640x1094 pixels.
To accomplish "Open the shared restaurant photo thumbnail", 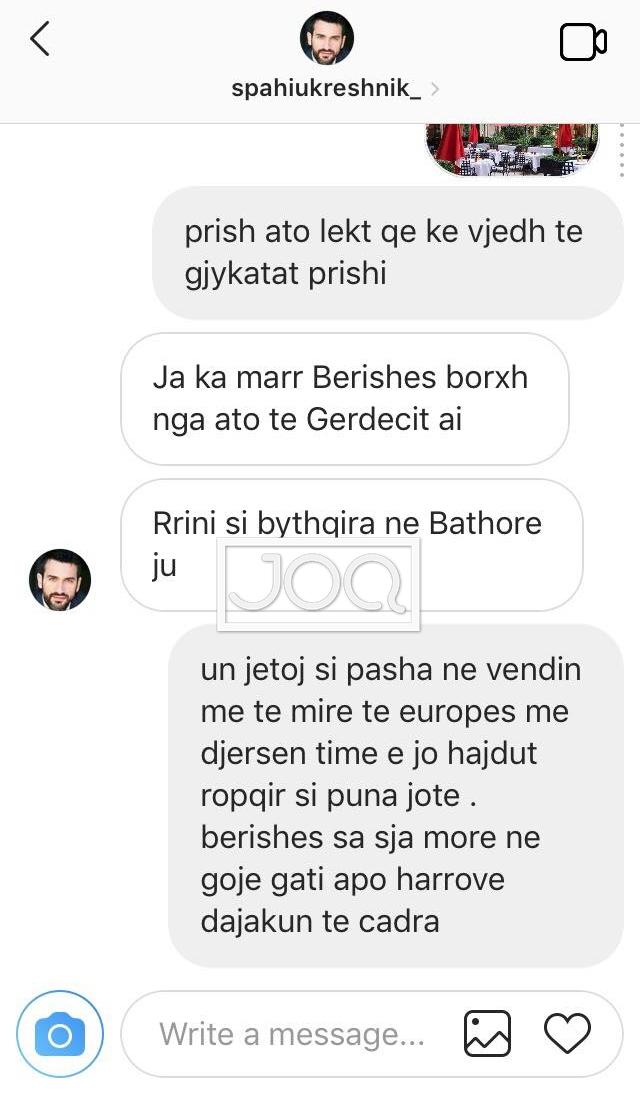I will (512, 150).
